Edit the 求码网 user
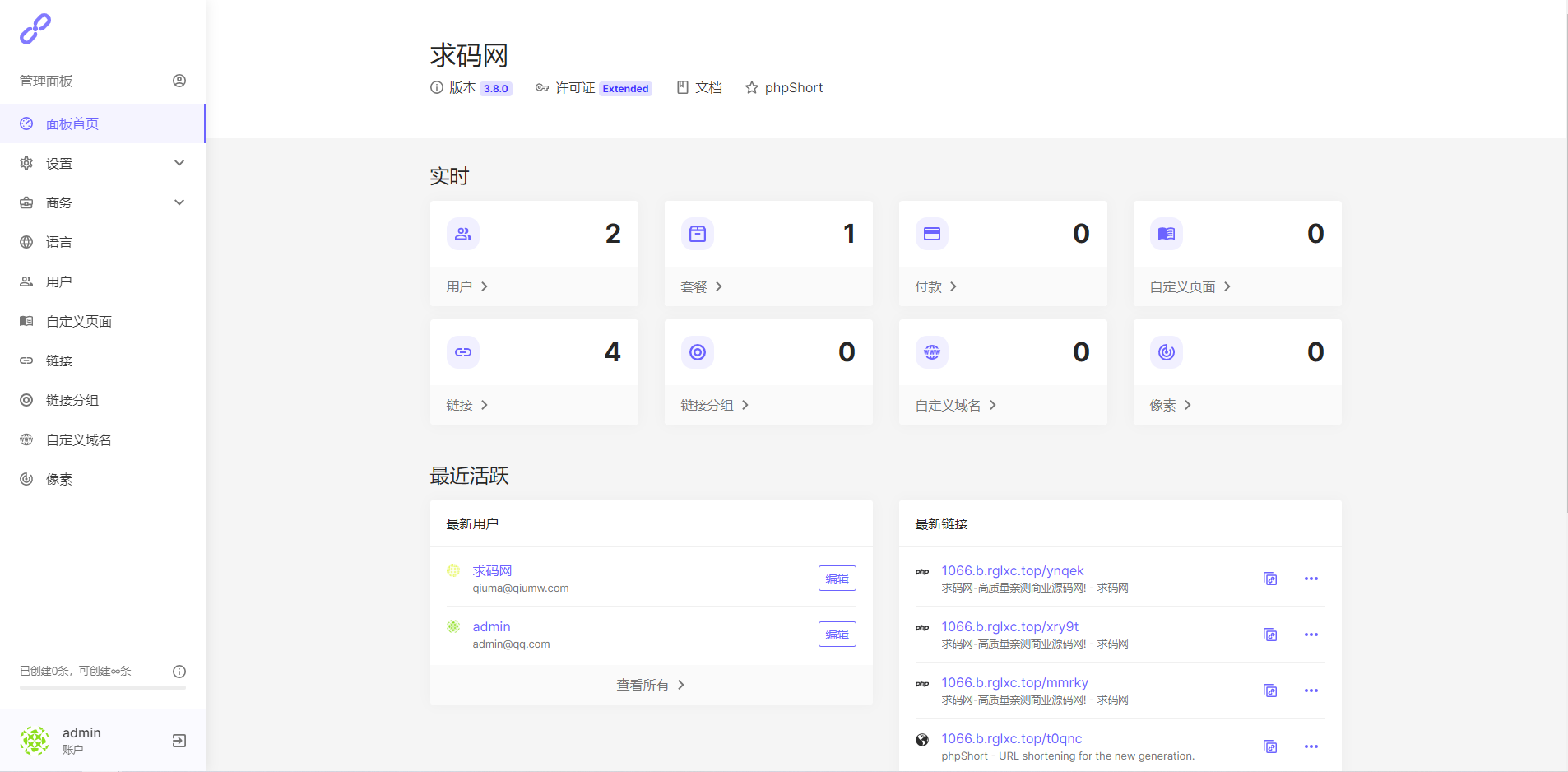This screenshot has width=1568, height=772. 837,579
